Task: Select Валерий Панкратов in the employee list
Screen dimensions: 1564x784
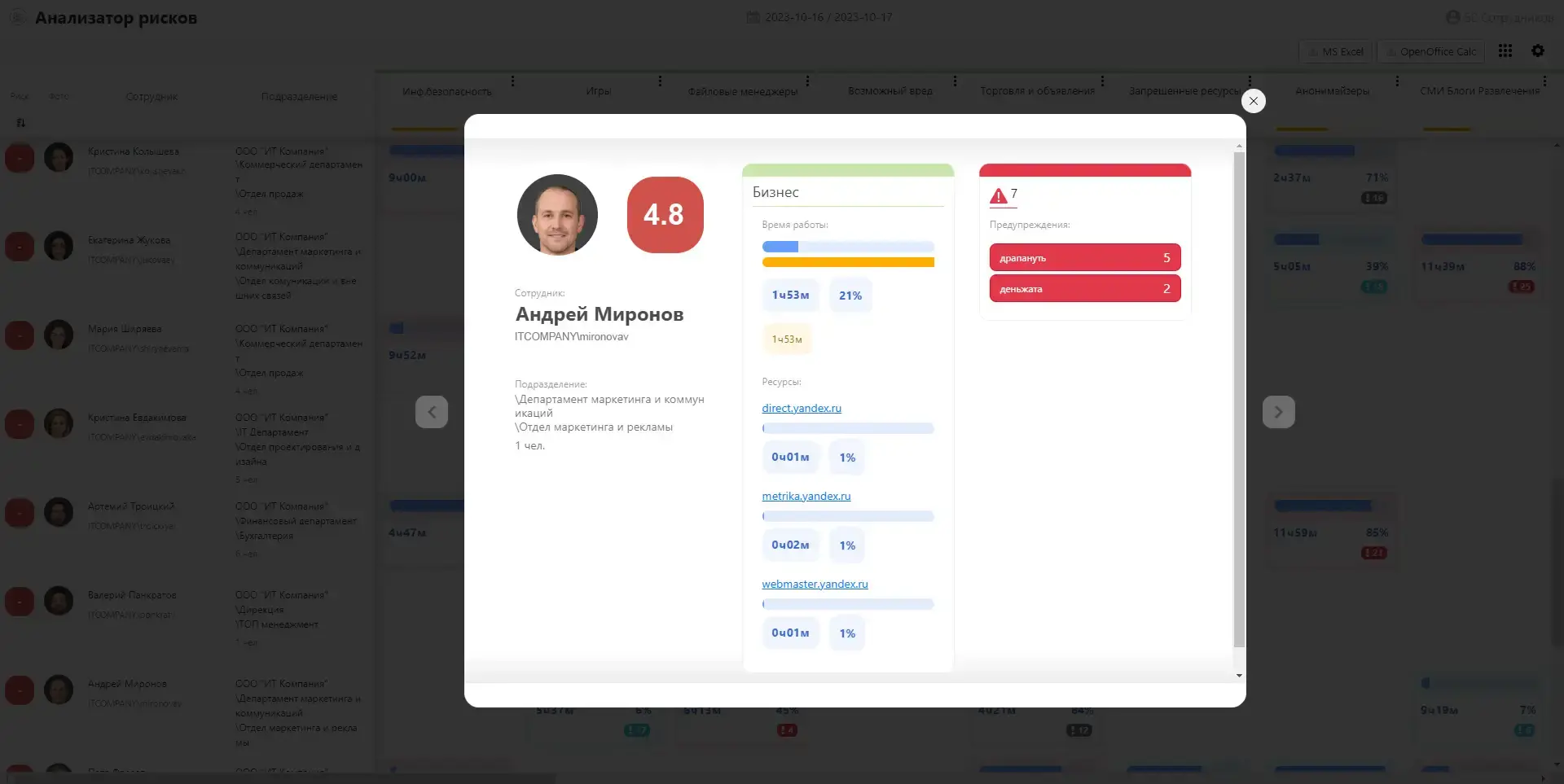Action: pos(132,595)
